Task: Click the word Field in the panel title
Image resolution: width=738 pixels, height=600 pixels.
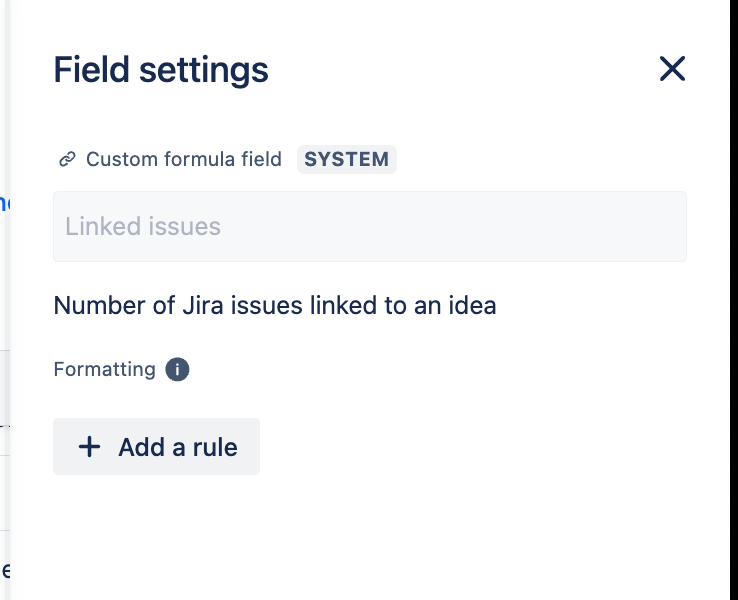Action: (x=92, y=70)
